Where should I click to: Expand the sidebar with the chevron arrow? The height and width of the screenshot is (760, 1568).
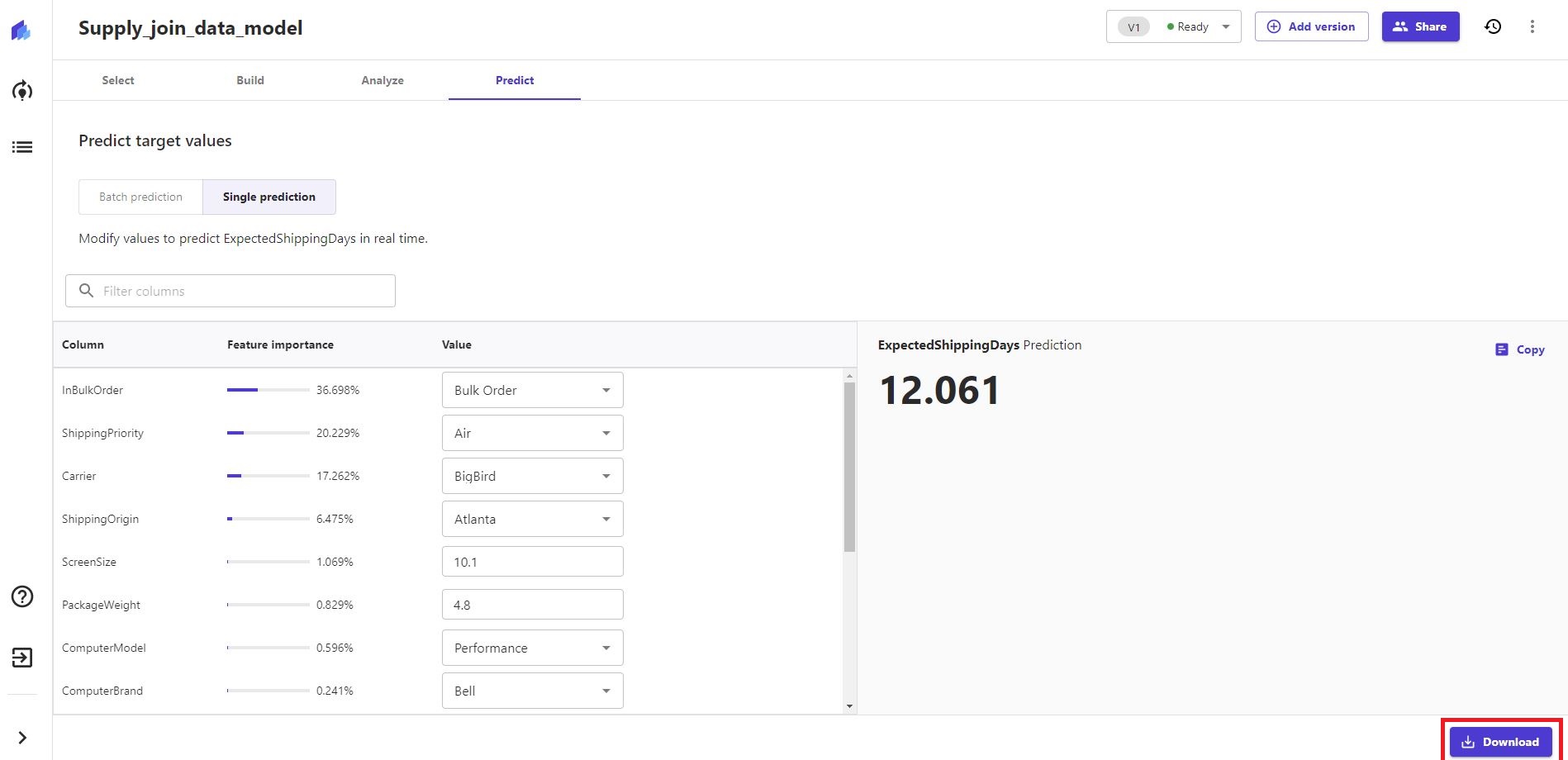pyautogui.click(x=22, y=738)
